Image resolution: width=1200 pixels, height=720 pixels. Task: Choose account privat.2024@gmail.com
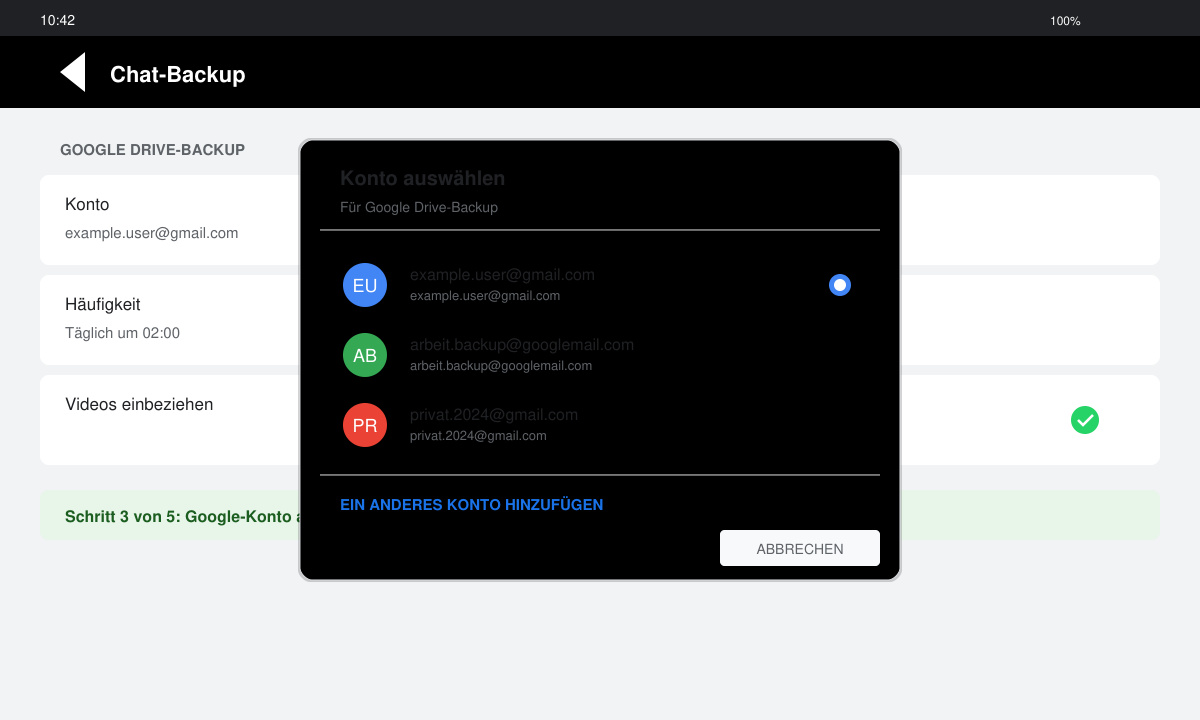[600, 425]
